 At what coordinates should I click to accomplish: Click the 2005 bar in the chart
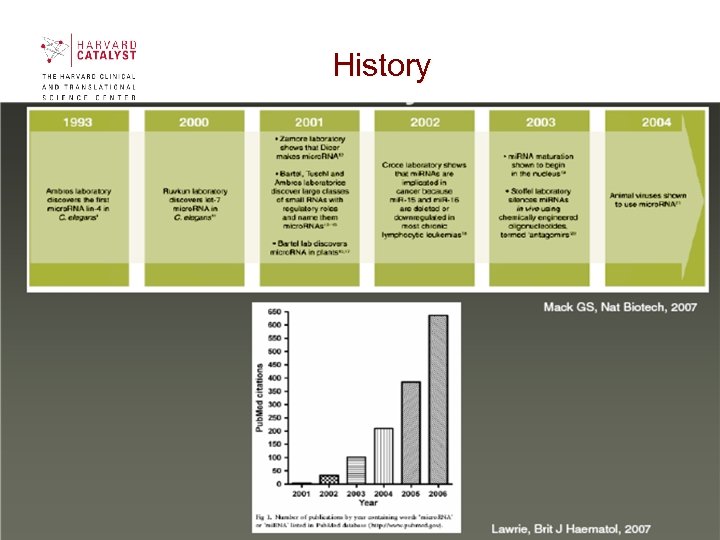(x=411, y=433)
